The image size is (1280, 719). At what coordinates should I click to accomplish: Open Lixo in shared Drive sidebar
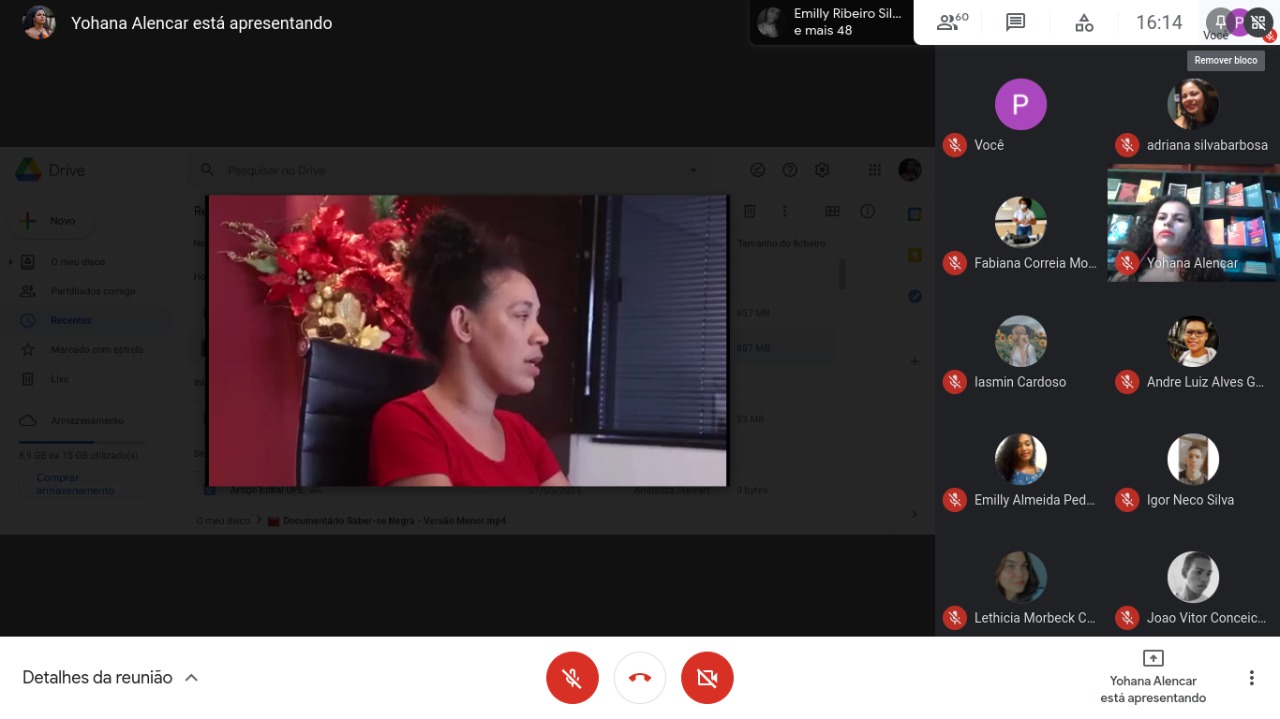point(60,379)
